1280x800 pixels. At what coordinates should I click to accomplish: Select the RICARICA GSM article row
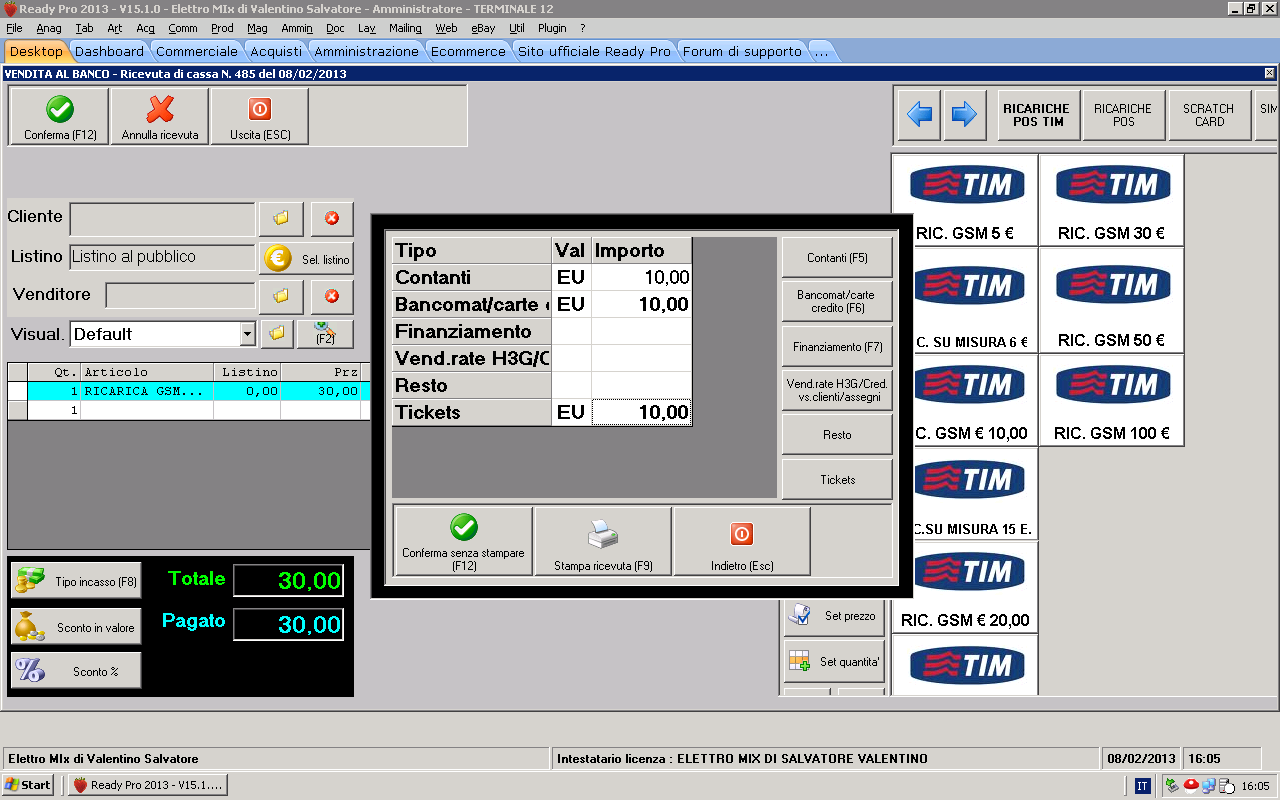(189, 391)
